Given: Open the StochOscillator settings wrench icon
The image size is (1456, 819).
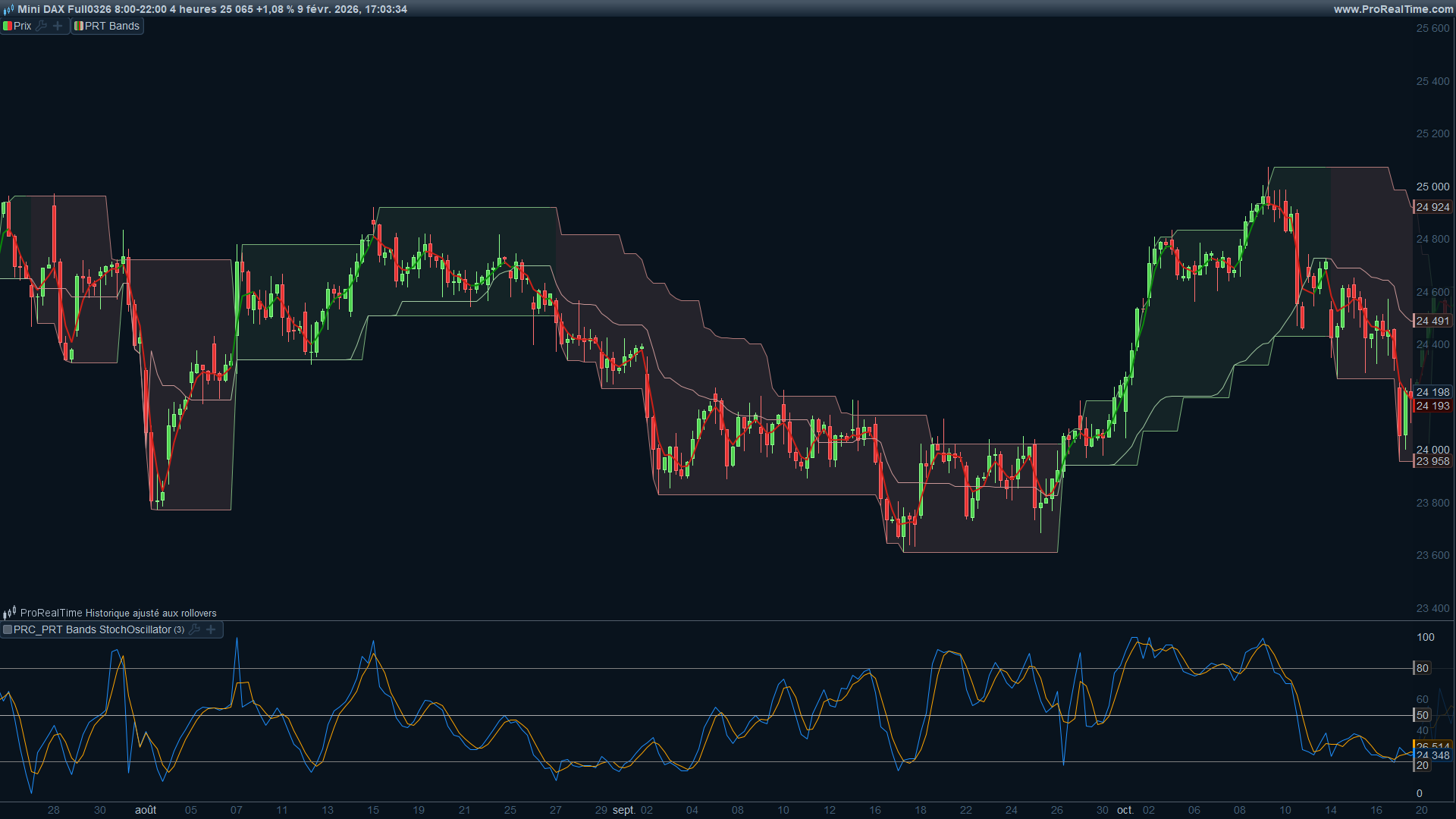Looking at the screenshot, I should pos(194,629).
